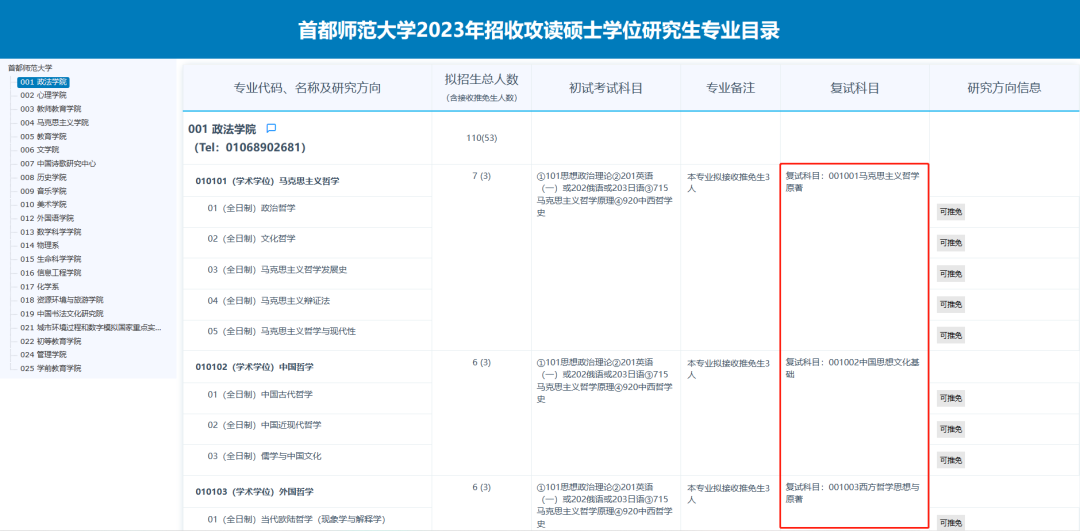Select 012 外国语学院 tree entry
This screenshot has width=1080, height=531.
coord(47,218)
